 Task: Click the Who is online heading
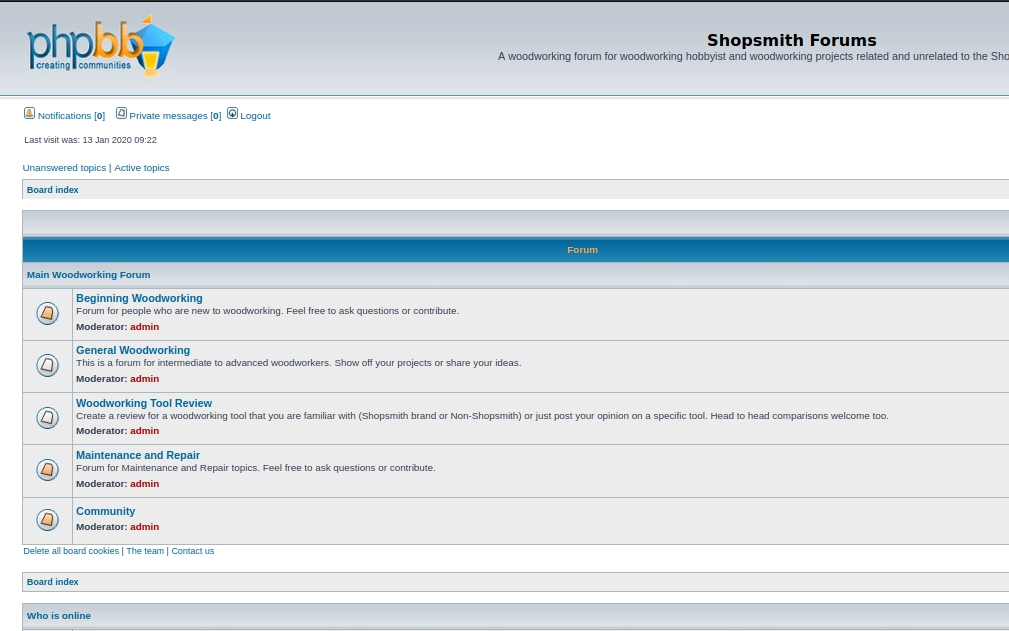[59, 616]
